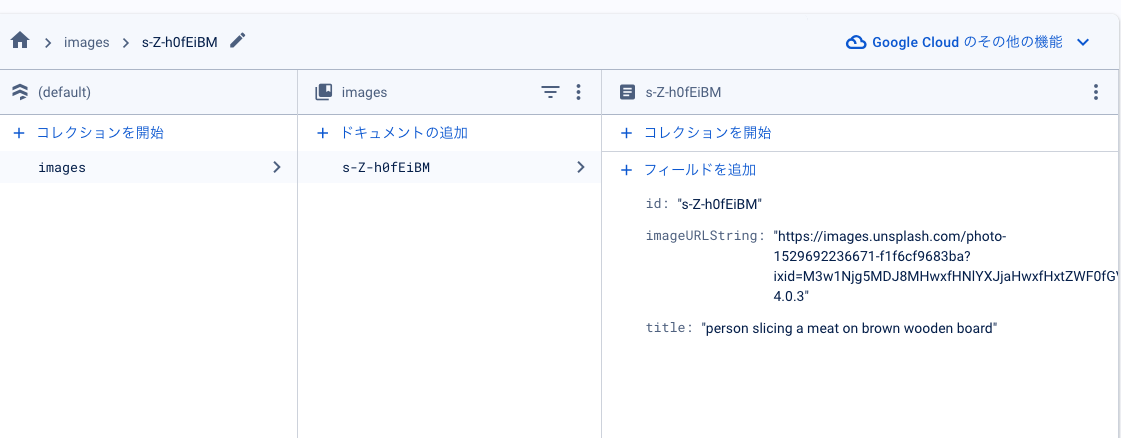Open three-dot menu for images collection
Screen dimensions: 1121x438
click(578, 92)
